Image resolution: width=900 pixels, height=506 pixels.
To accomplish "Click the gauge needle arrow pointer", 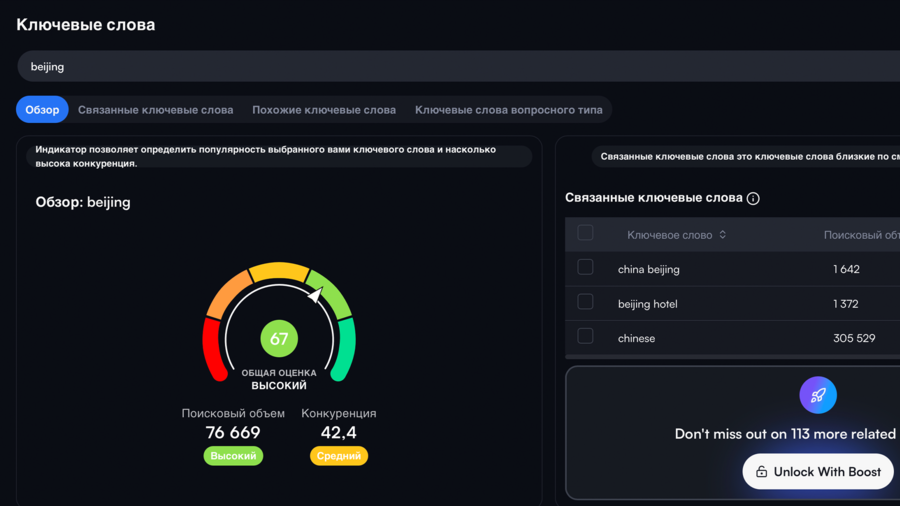I will click(315, 295).
